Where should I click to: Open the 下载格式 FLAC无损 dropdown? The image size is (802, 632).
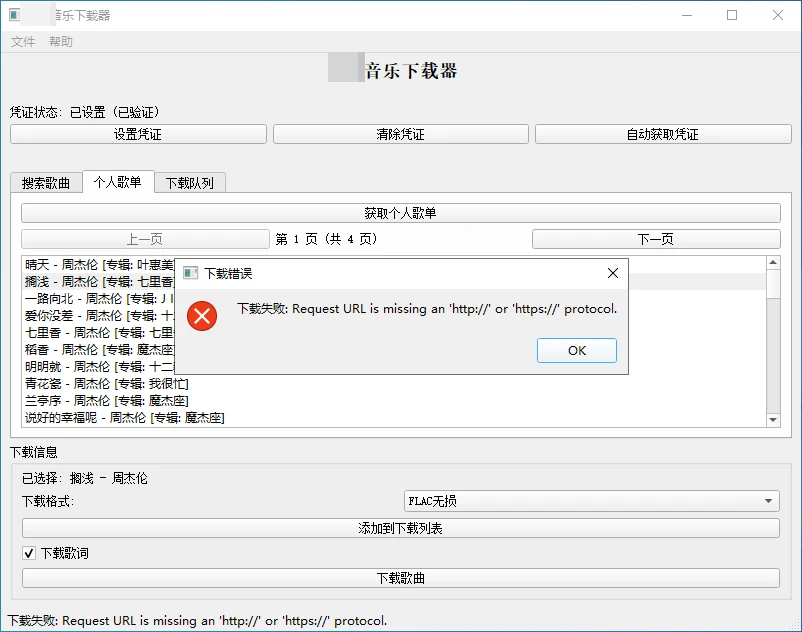591,501
